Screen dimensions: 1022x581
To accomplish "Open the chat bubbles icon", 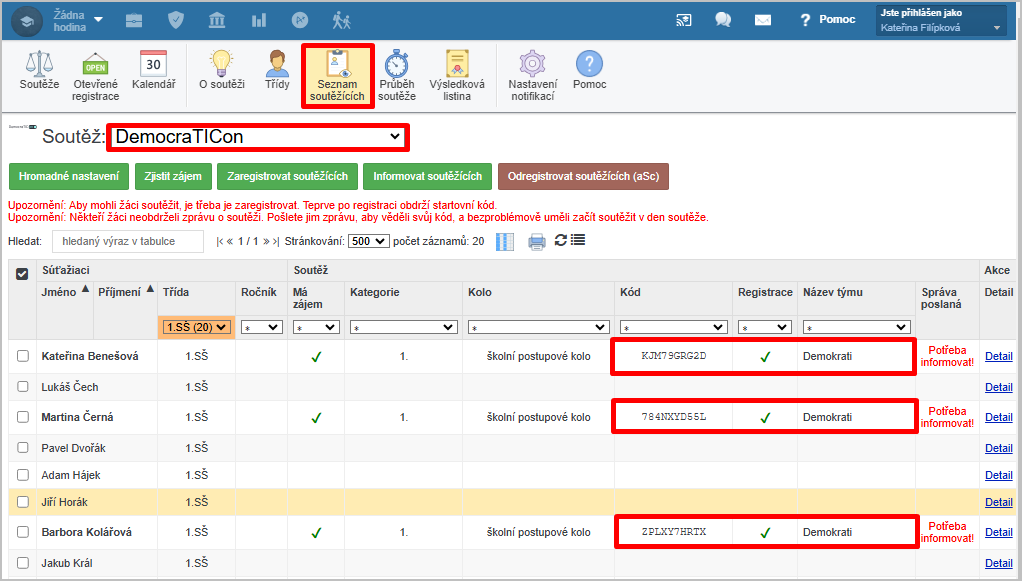I will (723, 20).
